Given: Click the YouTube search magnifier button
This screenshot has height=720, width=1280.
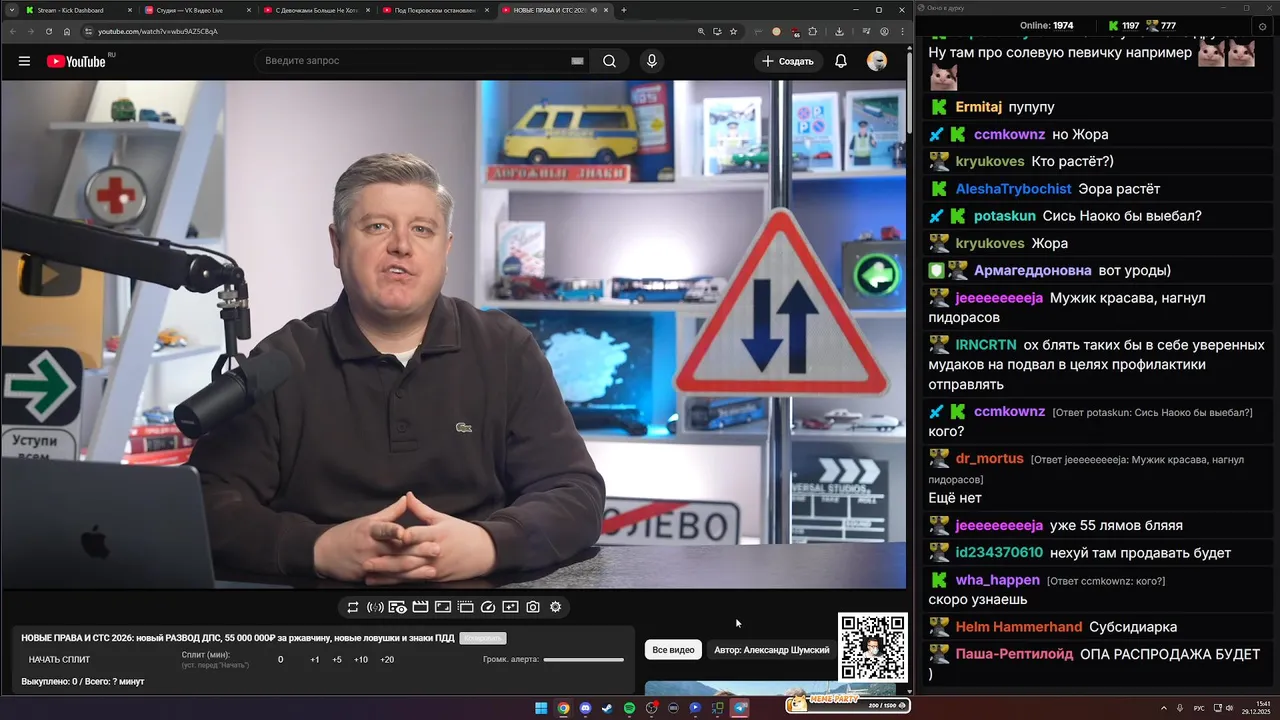Looking at the screenshot, I should [x=609, y=61].
